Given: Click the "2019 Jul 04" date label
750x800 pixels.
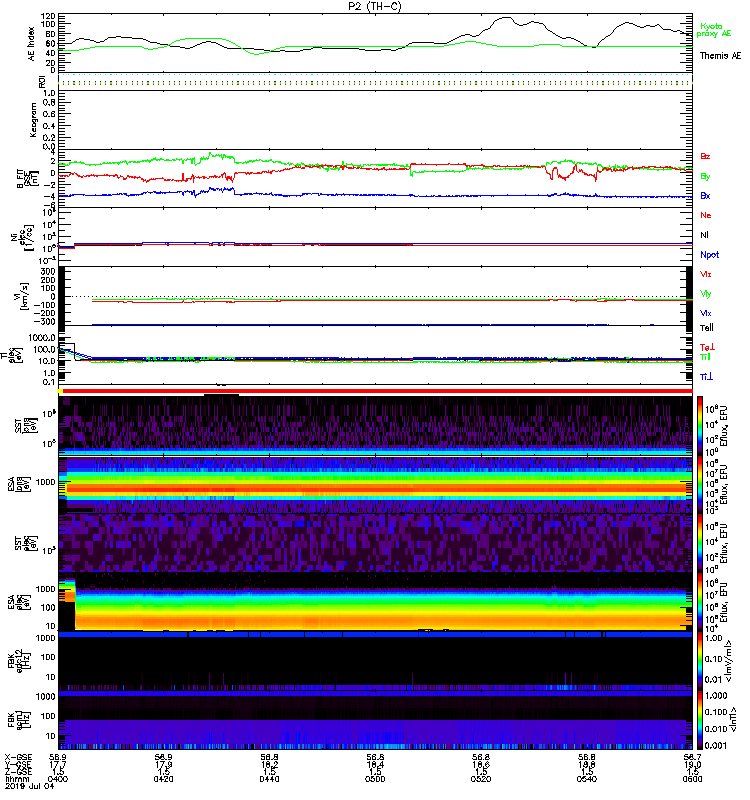Looking at the screenshot, I should [x=30, y=786].
